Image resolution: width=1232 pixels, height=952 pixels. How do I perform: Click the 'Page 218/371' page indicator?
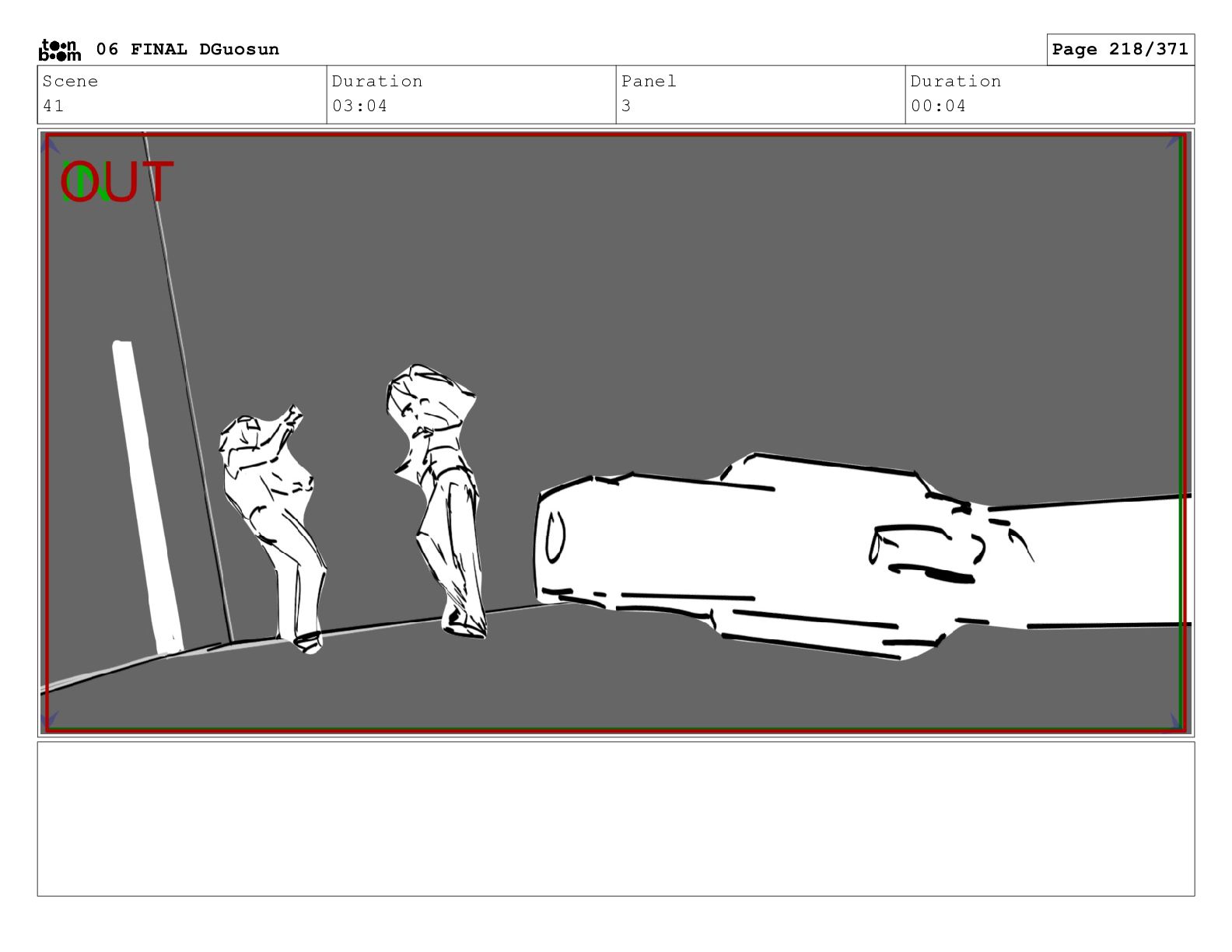pyautogui.click(x=1120, y=50)
